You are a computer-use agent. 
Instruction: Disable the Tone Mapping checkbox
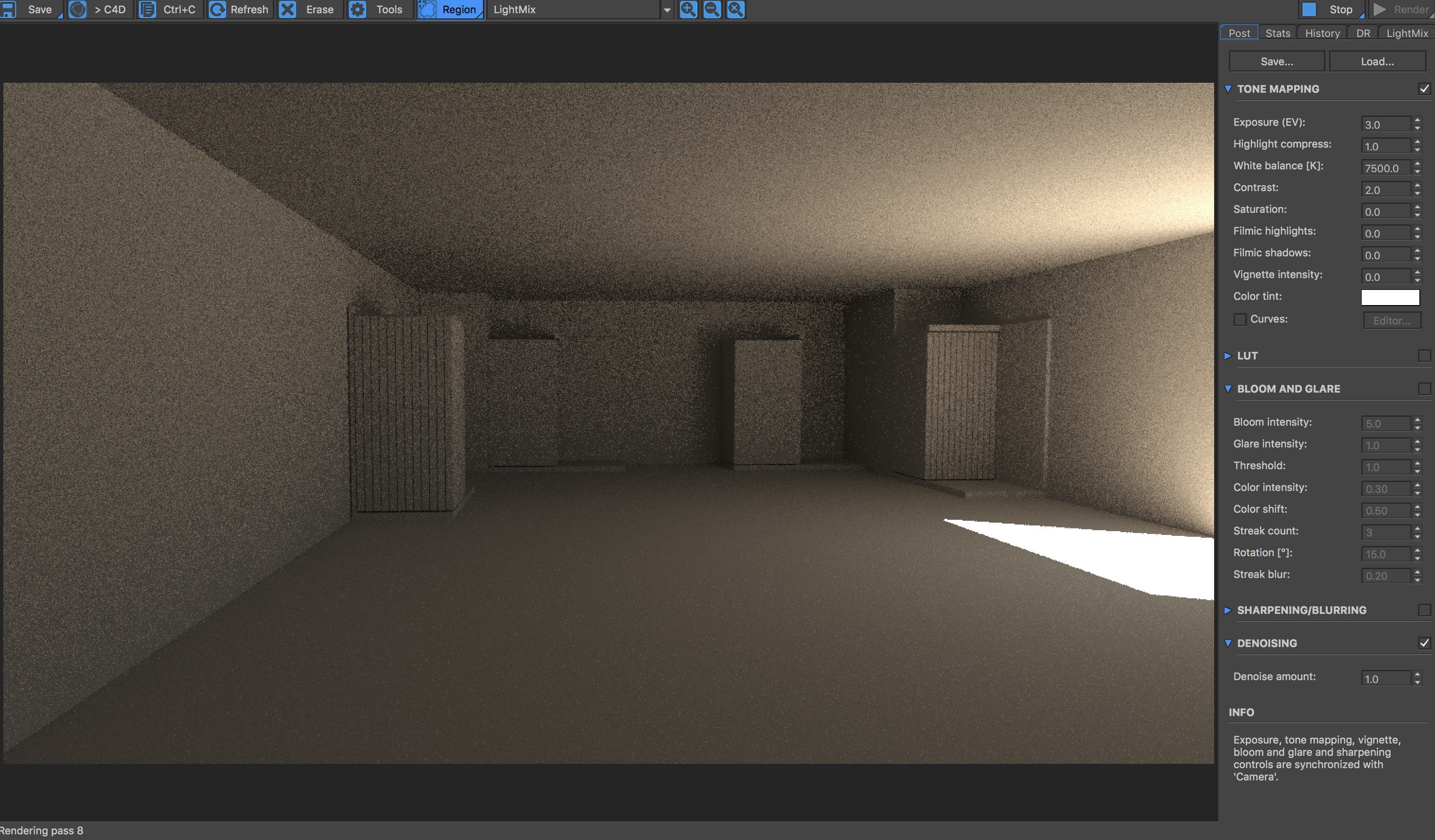pyautogui.click(x=1424, y=89)
